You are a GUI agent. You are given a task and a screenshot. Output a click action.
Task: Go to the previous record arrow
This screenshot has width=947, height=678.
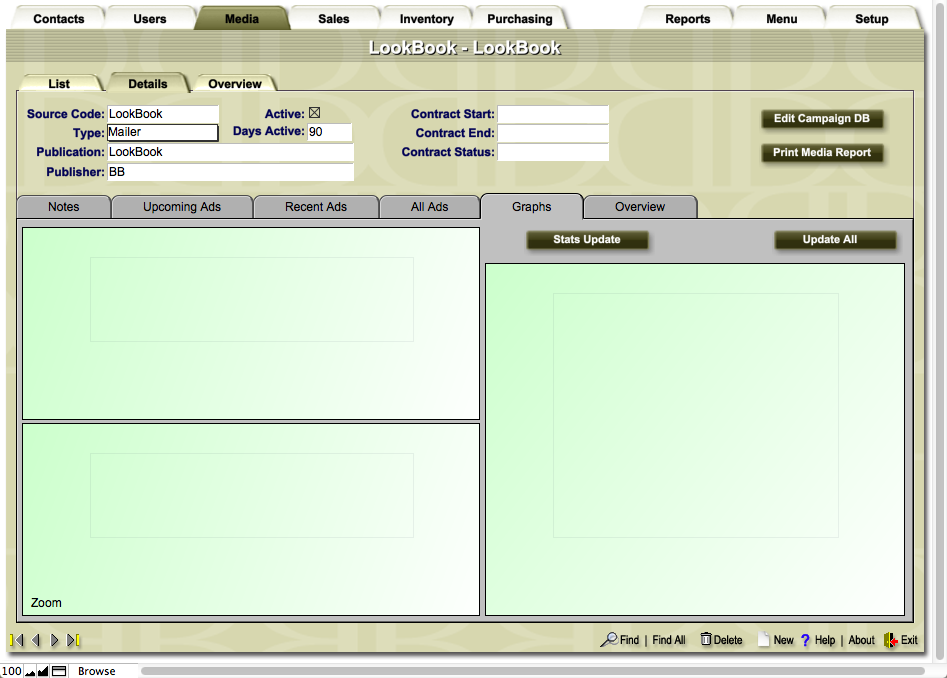pos(36,640)
